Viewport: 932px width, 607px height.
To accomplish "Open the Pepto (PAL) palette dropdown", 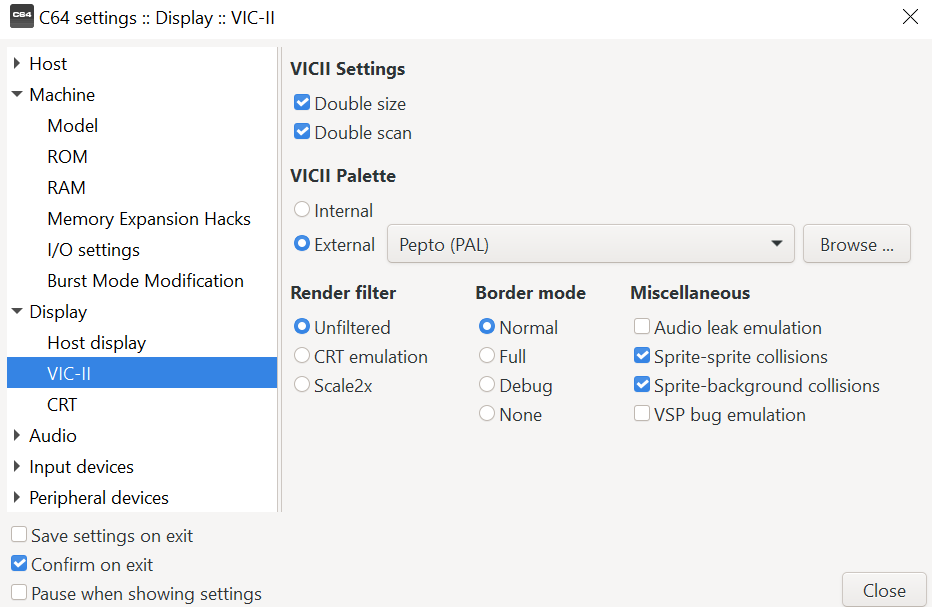I will coord(590,245).
